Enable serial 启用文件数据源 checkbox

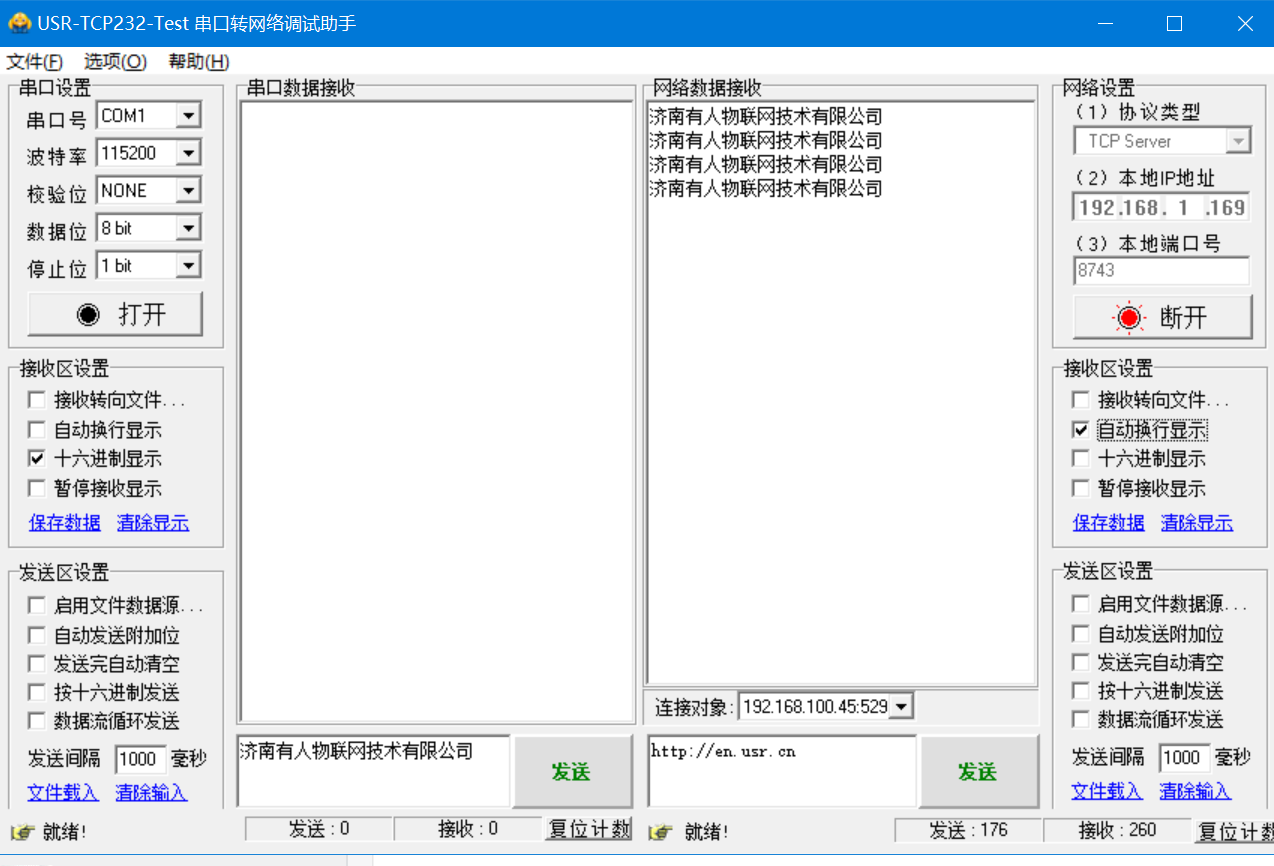pyautogui.click(x=37, y=605)
